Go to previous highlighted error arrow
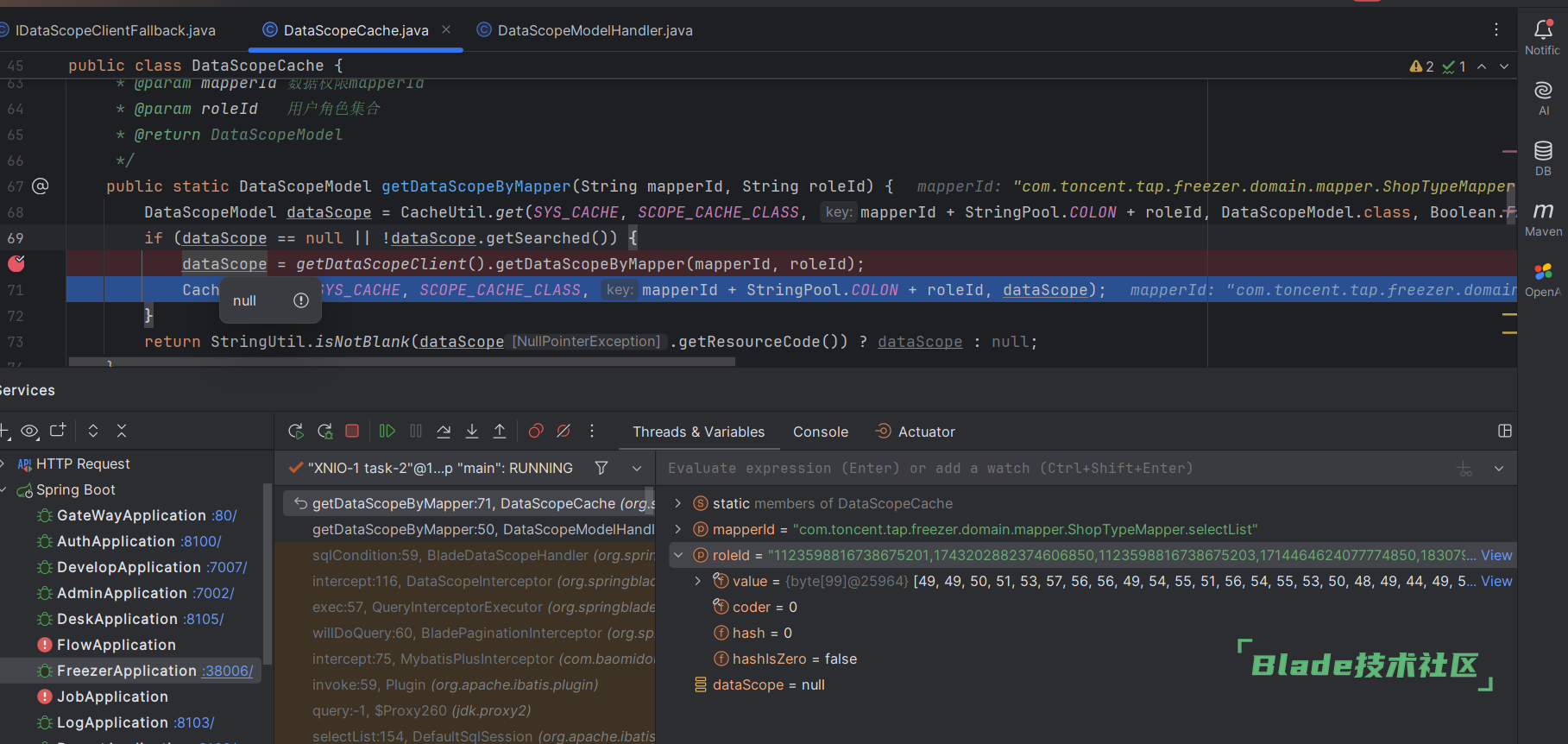 (x=1482, y=66)
